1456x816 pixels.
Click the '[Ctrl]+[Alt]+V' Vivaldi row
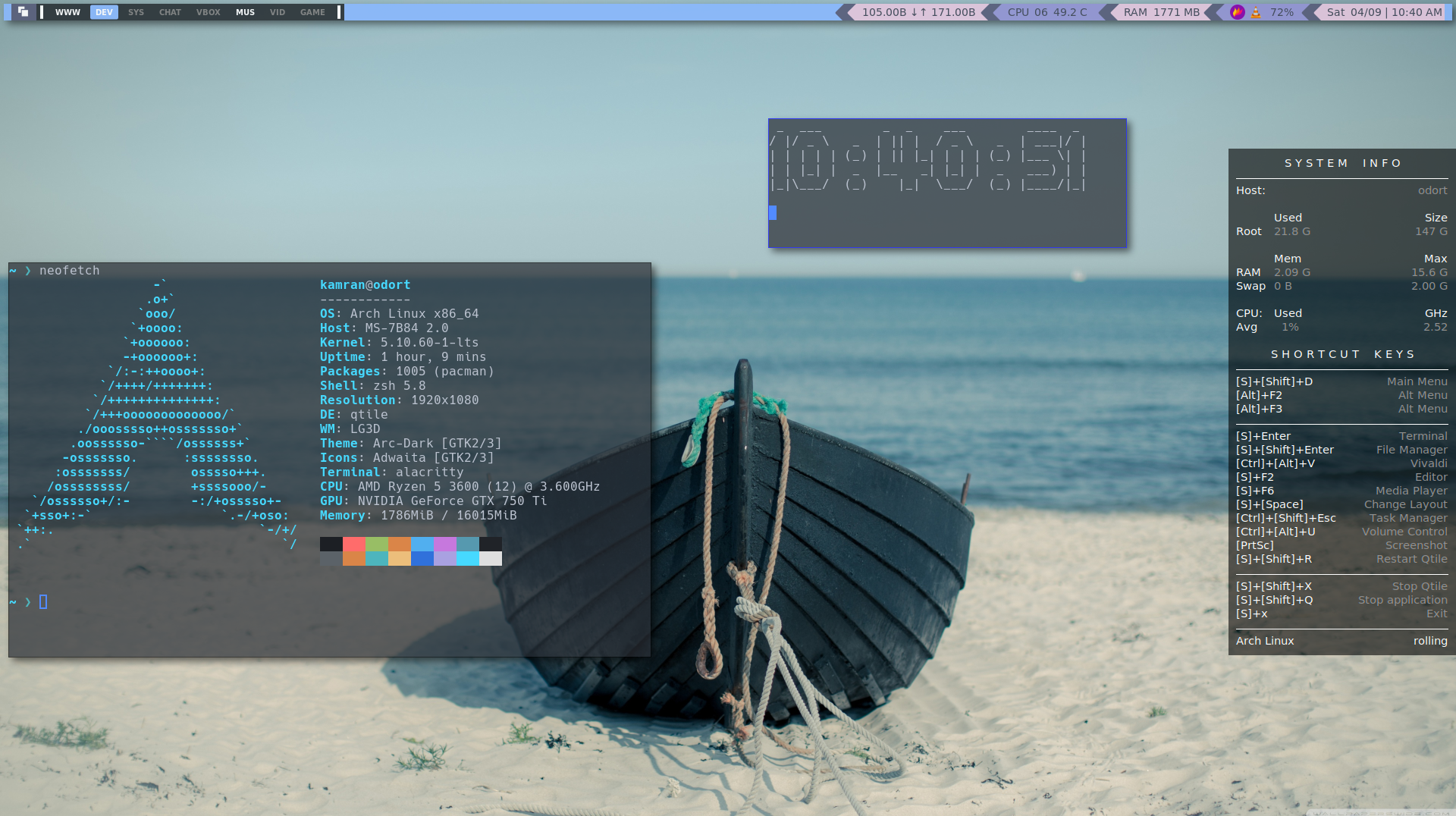(x=1341, y=463)
